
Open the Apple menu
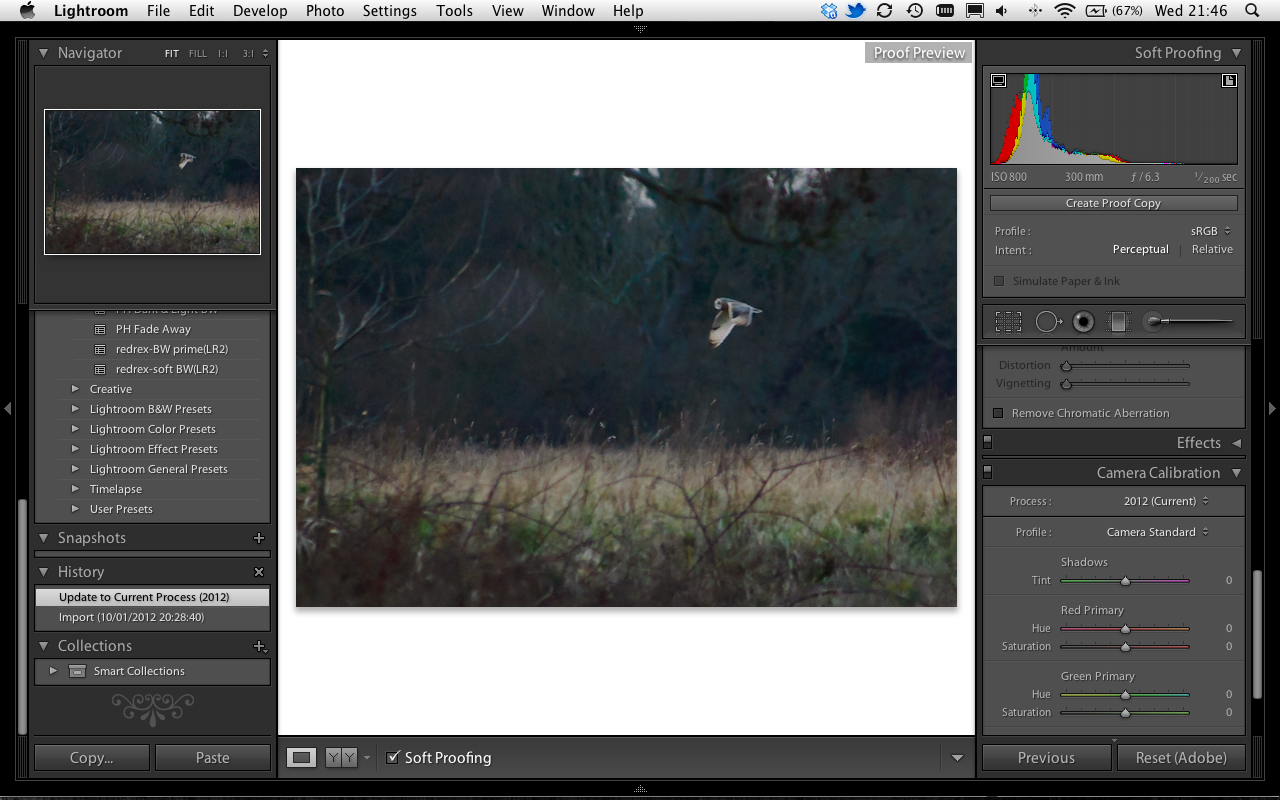pyautogui.click(x=27, y=11)
